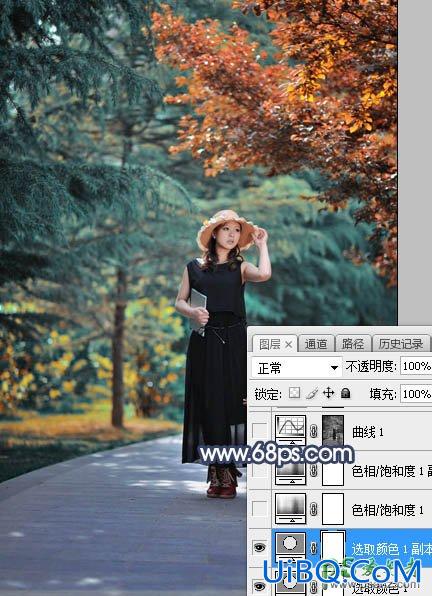
Task: Open the 正常 blend mode dropdown
Action: pyautogui.click(x=297, y=368)
